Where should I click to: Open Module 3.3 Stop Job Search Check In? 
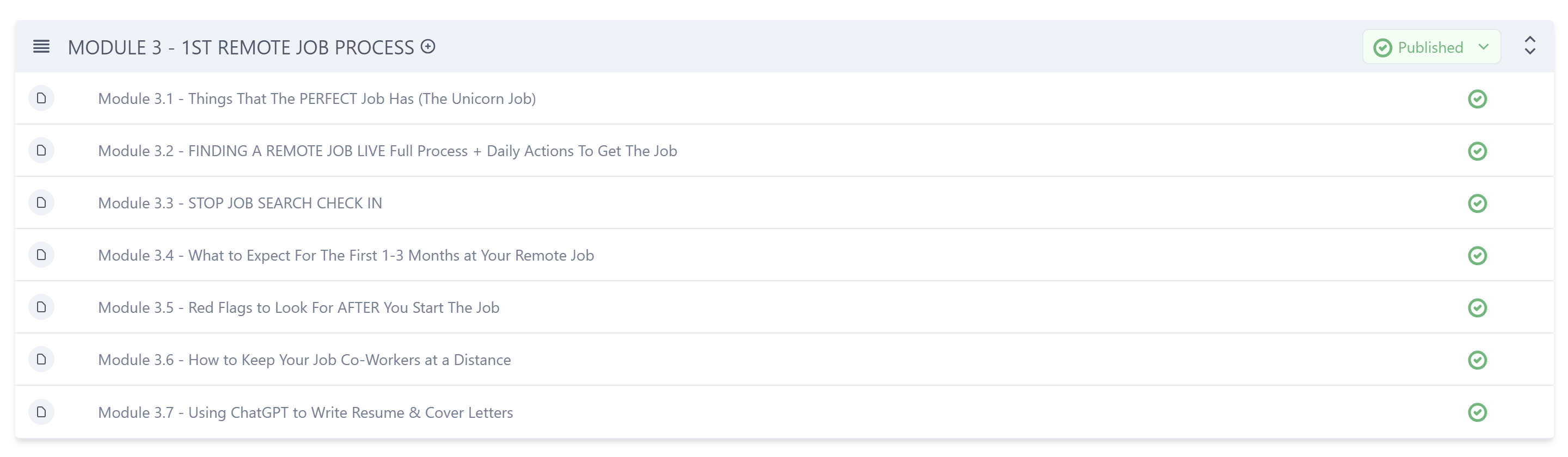click(x=240, y=203)
